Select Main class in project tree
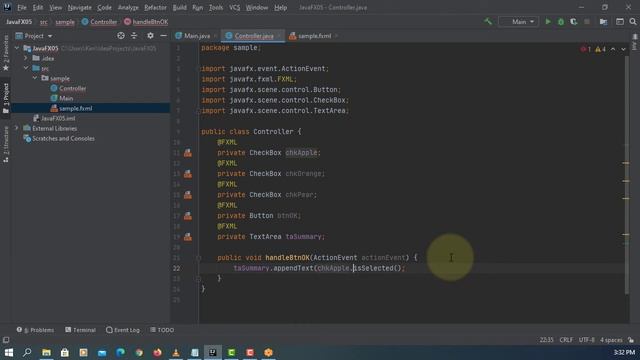Image resolution: width=640 pixels, height=360 pixels. [62, 98]
